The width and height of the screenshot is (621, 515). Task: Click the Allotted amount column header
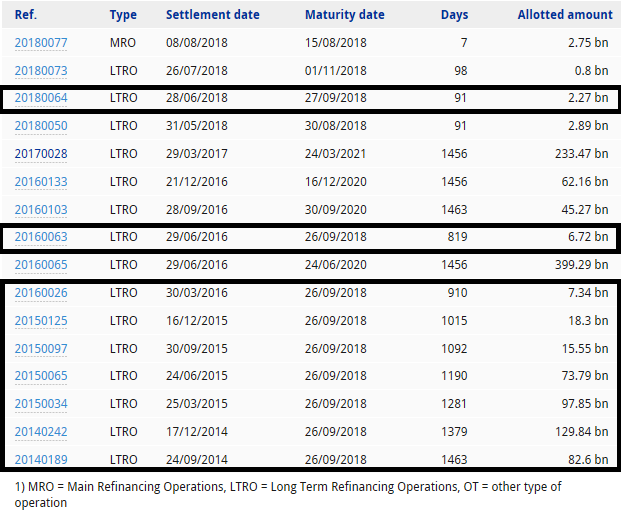pos(565,15)
